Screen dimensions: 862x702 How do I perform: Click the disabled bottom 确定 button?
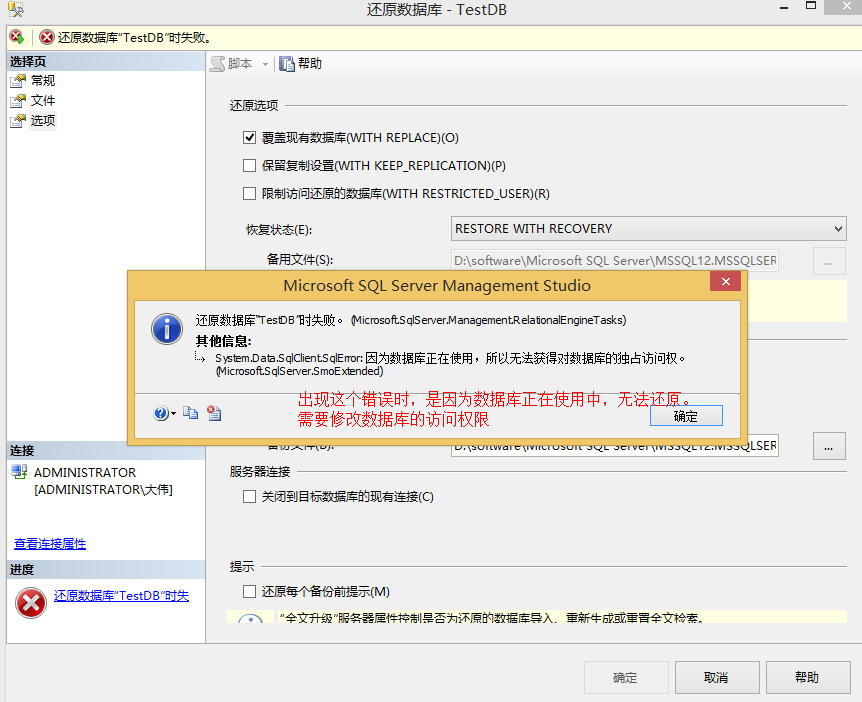point(626,677)
